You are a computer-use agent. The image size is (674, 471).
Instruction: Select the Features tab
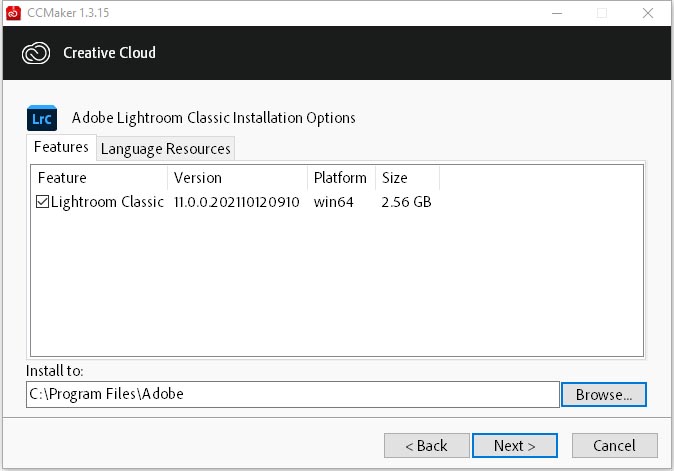[61, 147]
